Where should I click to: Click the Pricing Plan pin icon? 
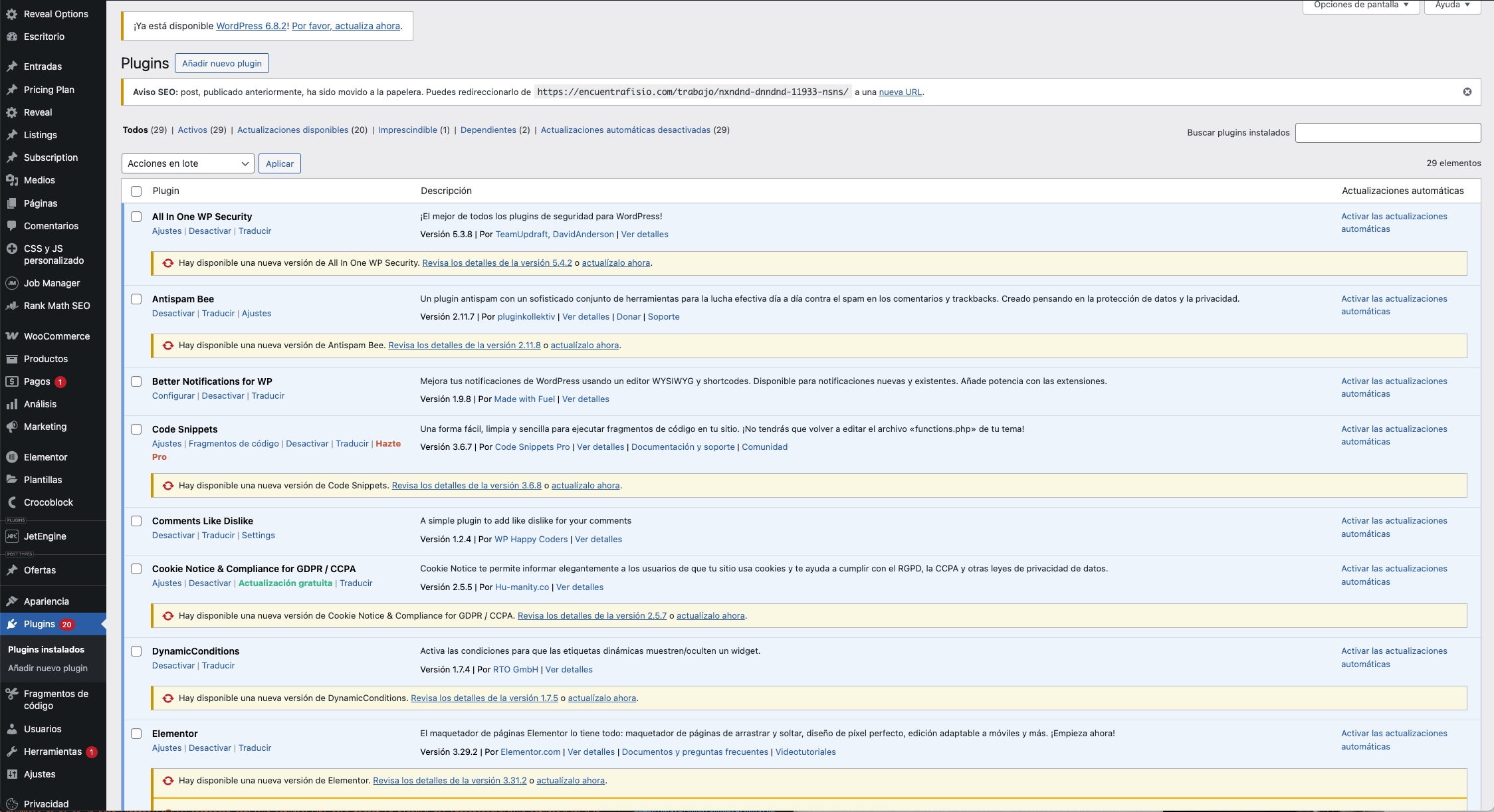click(11, 90)
